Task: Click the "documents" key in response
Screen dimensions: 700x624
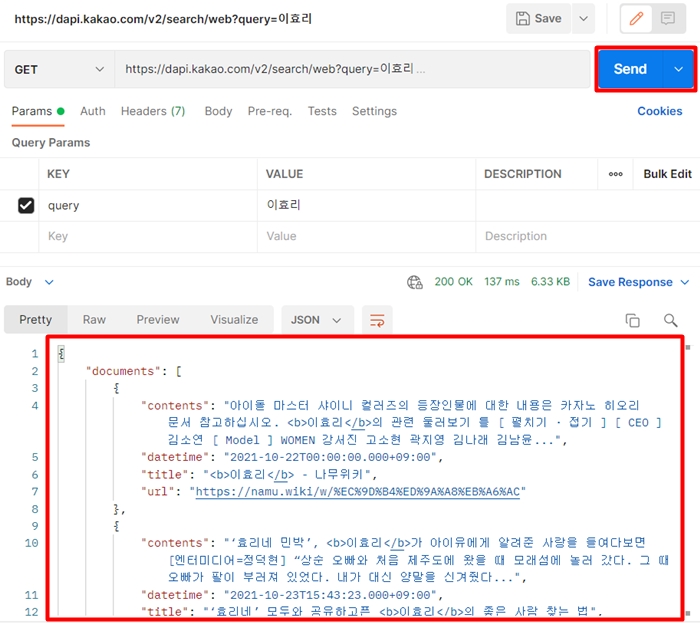Action: pyautogui.click(x=123, y=371)
